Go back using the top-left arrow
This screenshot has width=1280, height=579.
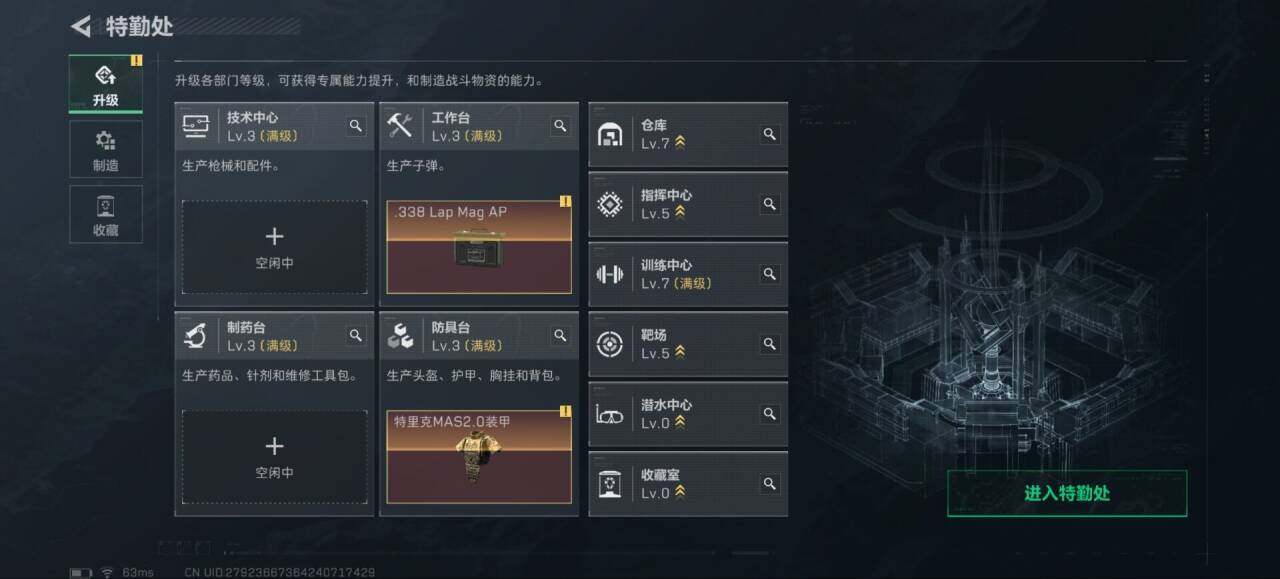(81, 26)
